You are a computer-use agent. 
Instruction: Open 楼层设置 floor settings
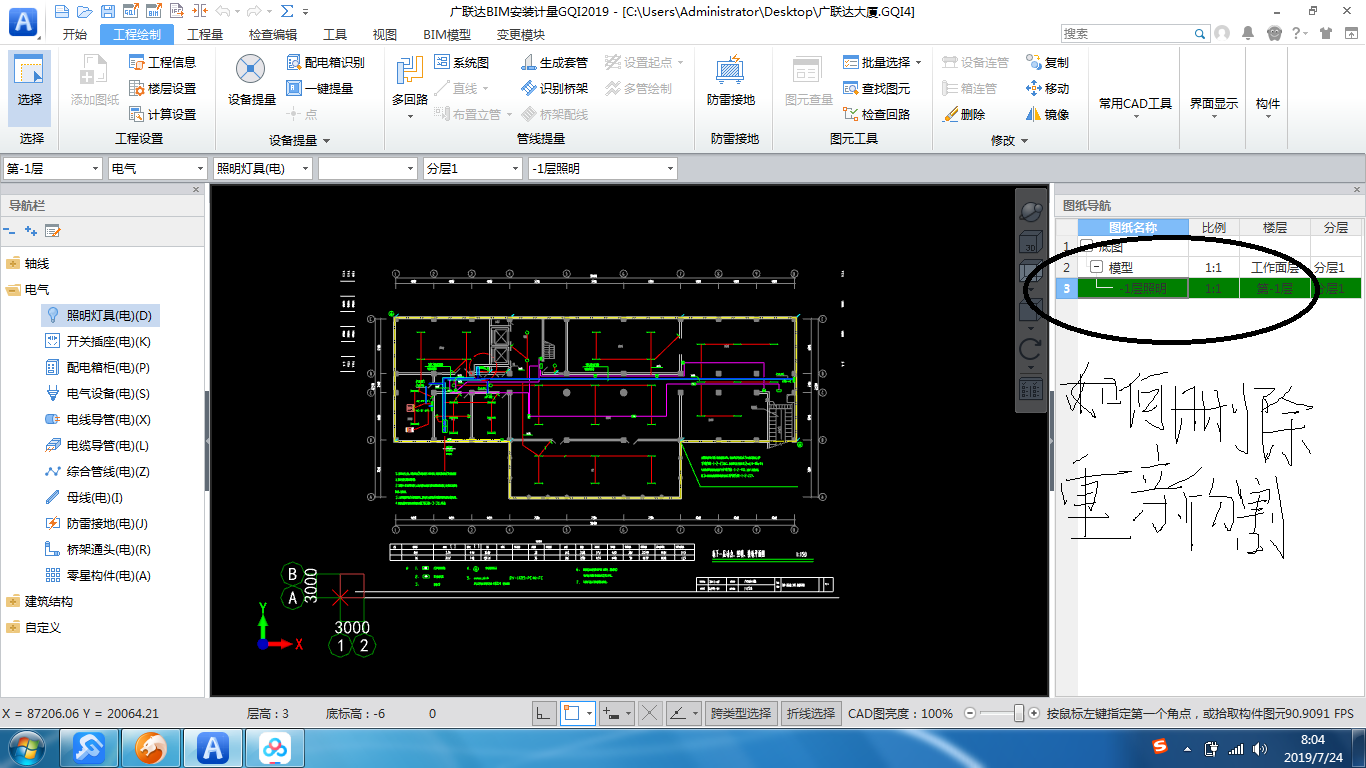click(x=163, y=88)
